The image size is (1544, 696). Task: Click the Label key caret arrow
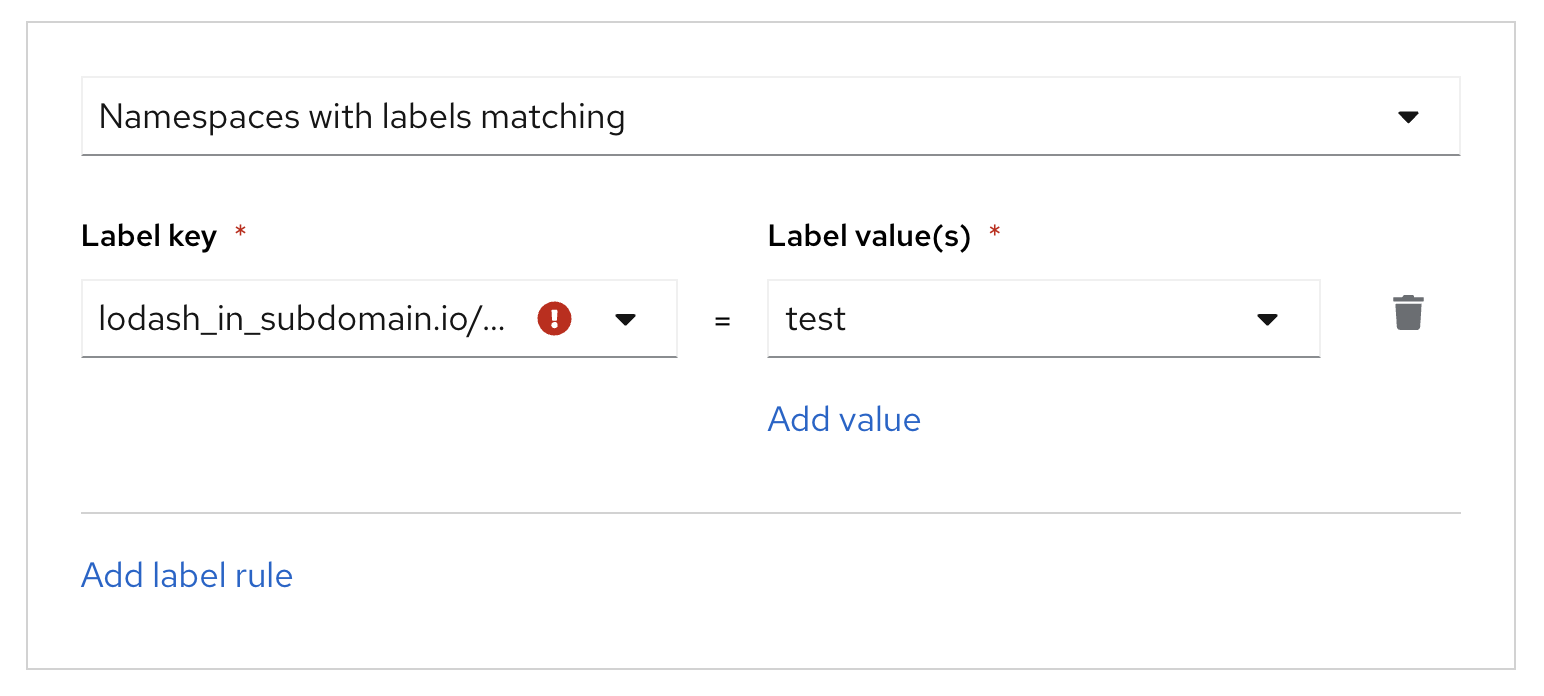(x=626, y=320)
